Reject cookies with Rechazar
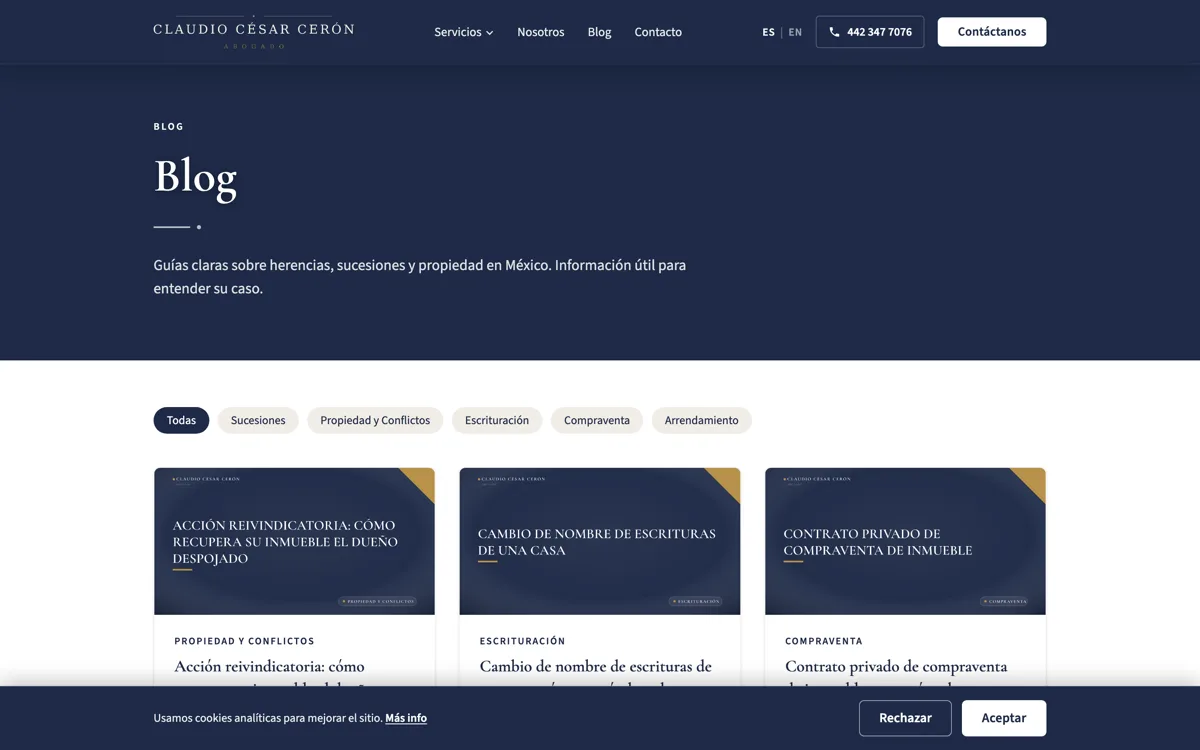 coord(905,718)
